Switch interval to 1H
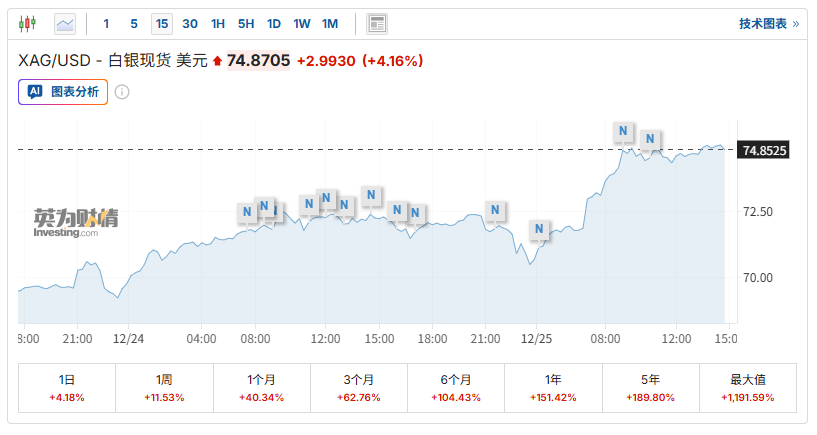 (218, 23)
